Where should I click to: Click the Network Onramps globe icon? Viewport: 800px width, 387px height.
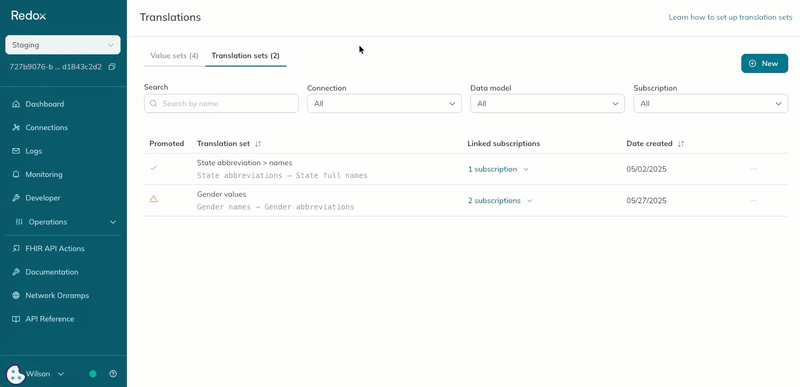coord(16,296)
